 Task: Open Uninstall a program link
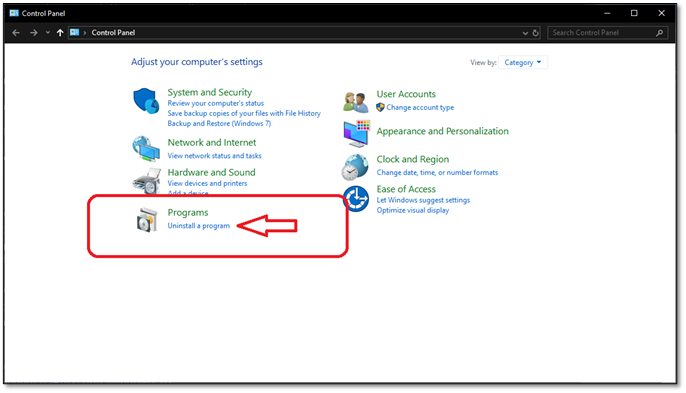click(x=199, y=226)
